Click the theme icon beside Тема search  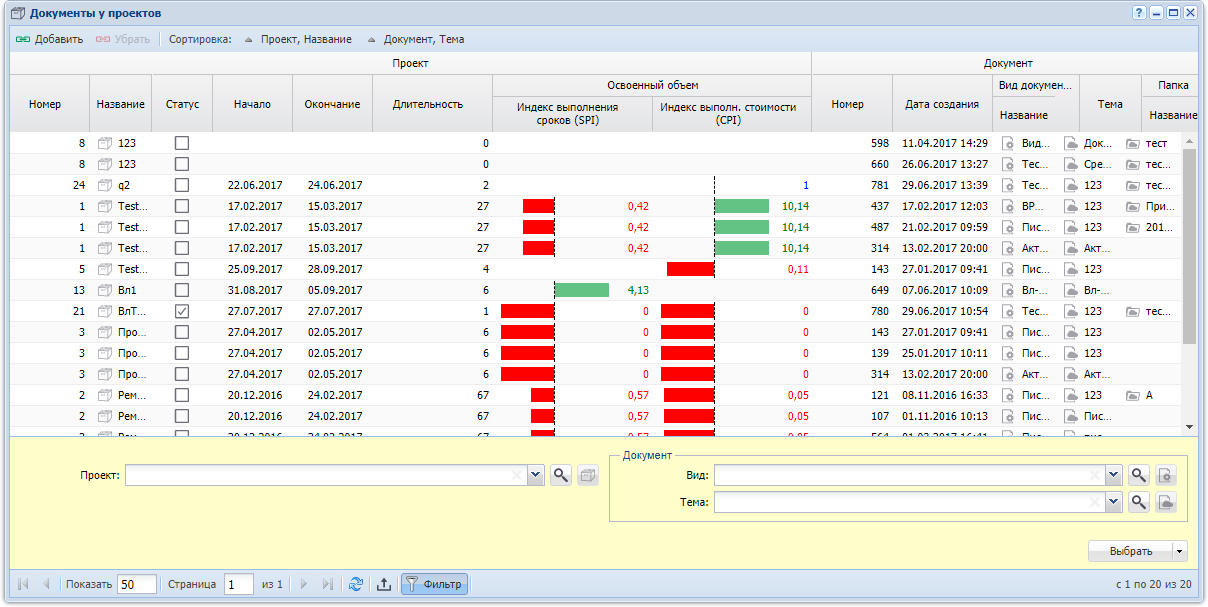click(x=1166, y=502)
